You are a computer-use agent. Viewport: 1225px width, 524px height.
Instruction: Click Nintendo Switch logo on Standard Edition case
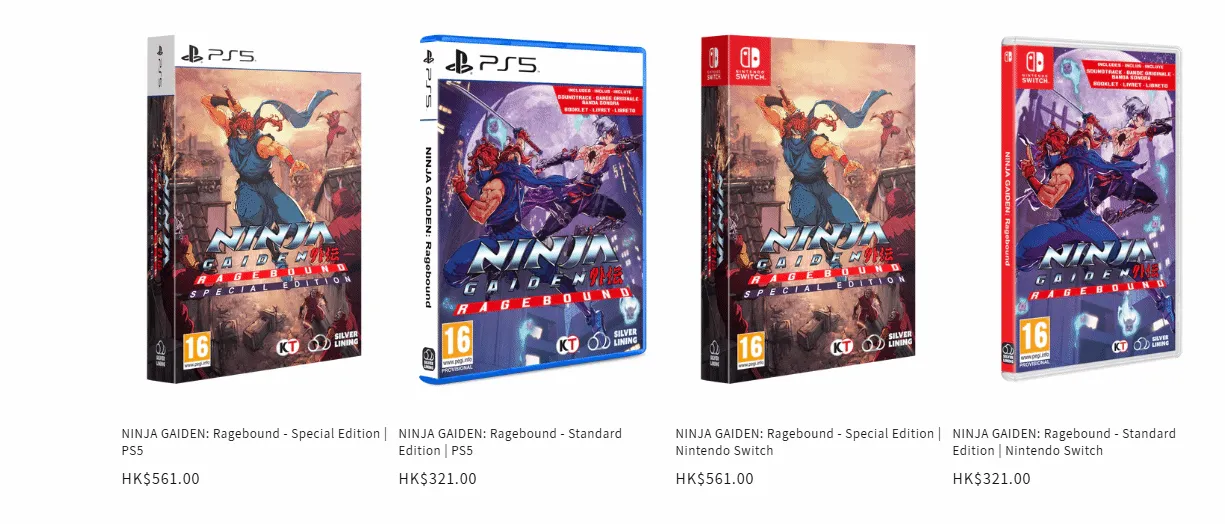(1036, 63)
